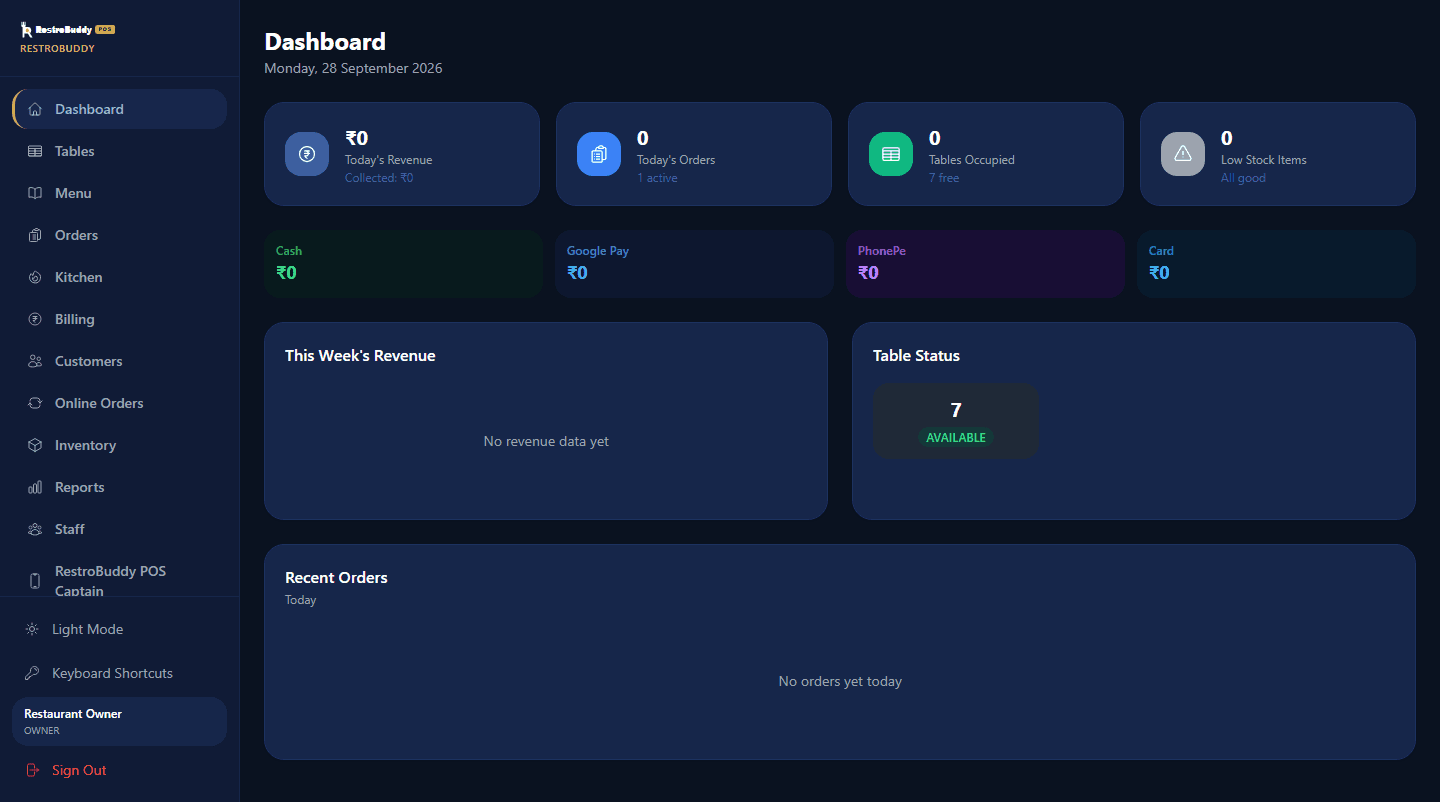Open Staff management label
The image size is (1440, 802).
pyautogui.click(x=70, y=529)
